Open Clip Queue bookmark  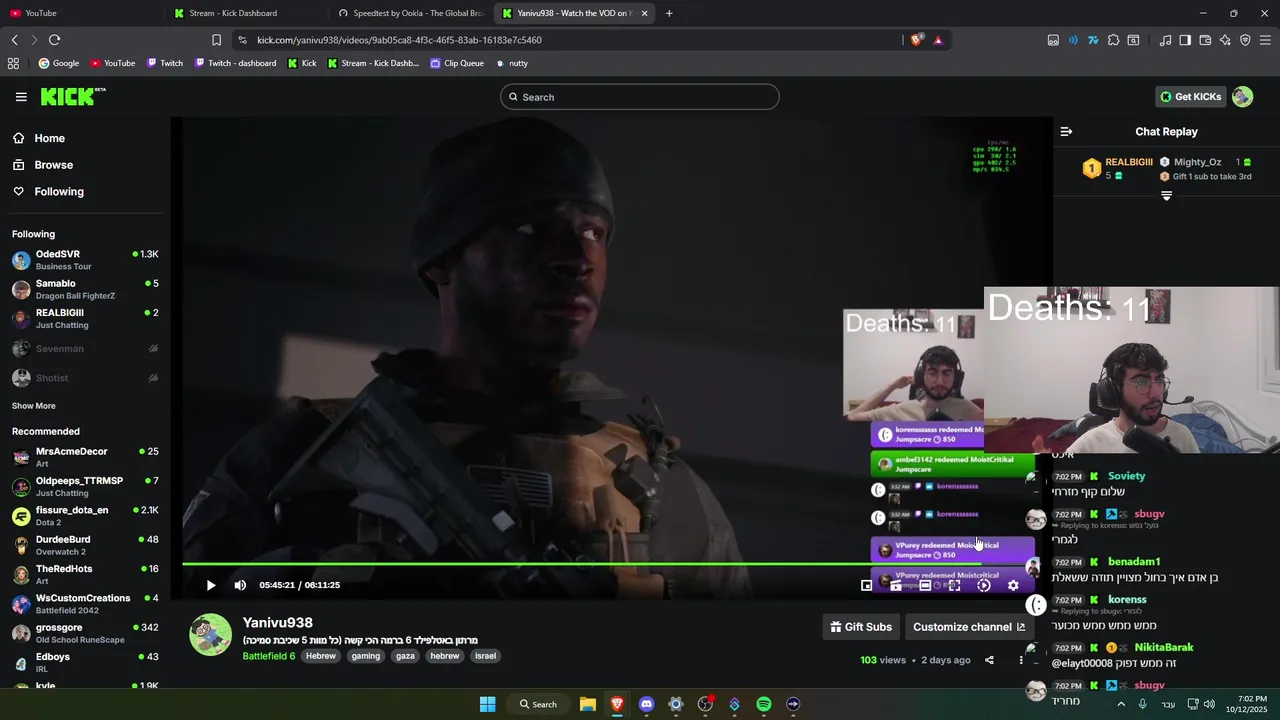tap(457, 63)
